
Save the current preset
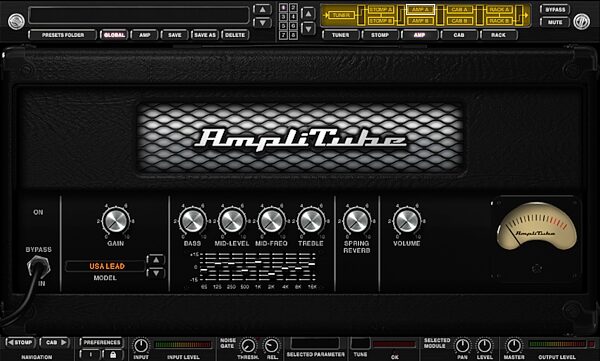pos(174,35)
